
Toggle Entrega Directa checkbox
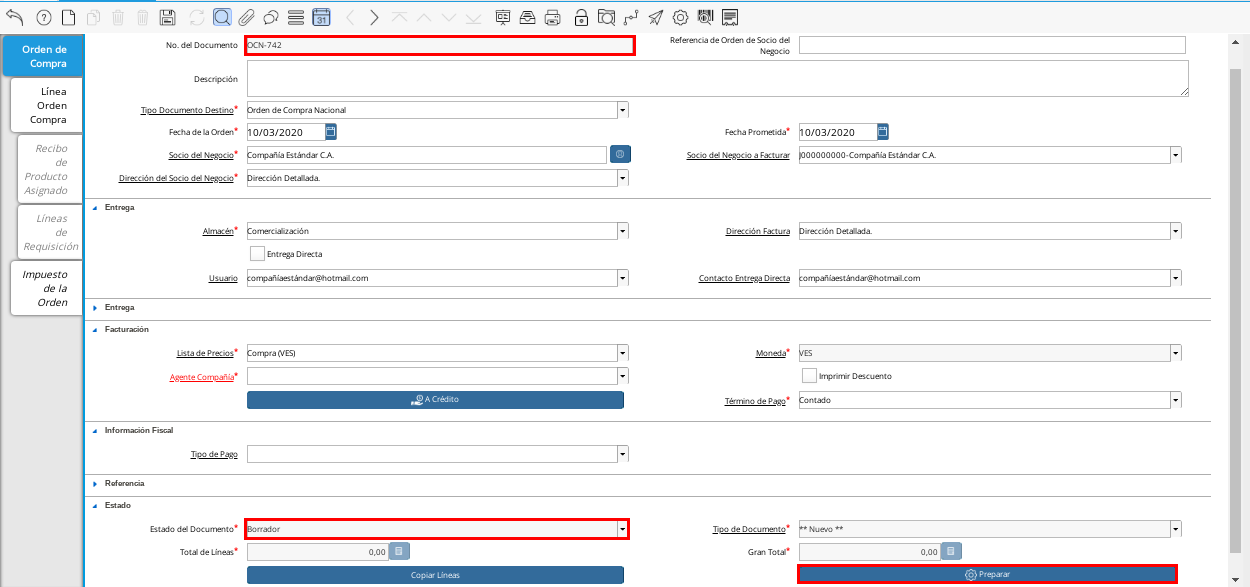pyautogui.click(x=257, y=254)
